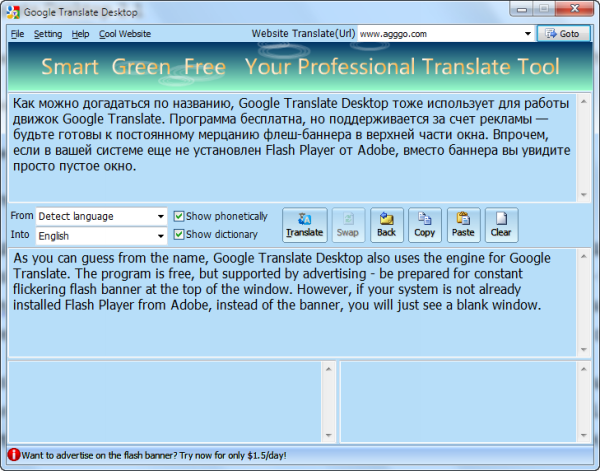Click the Translate button icon
This screenshot has width=600, height=471.
pyautogui.click(x=305, y=225)
